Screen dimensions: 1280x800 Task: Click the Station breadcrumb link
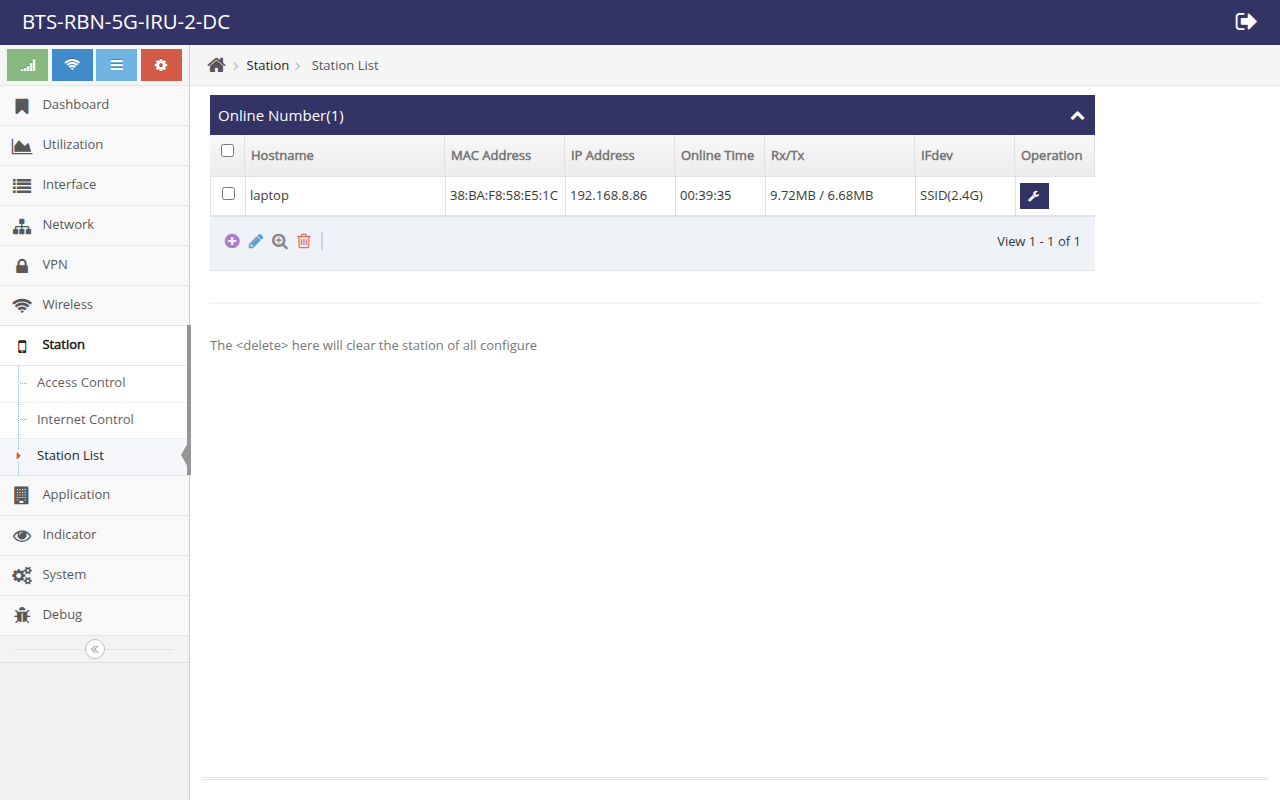click(267, 65)
